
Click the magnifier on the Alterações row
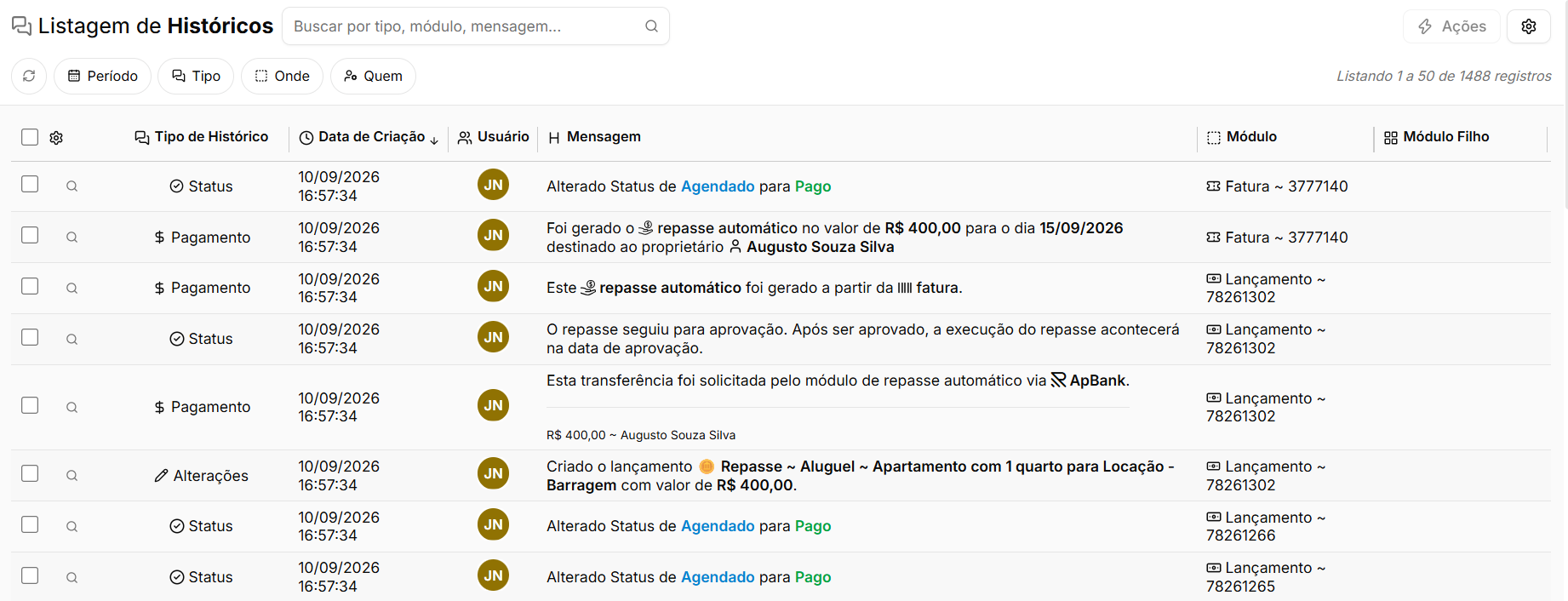[72, 476]
